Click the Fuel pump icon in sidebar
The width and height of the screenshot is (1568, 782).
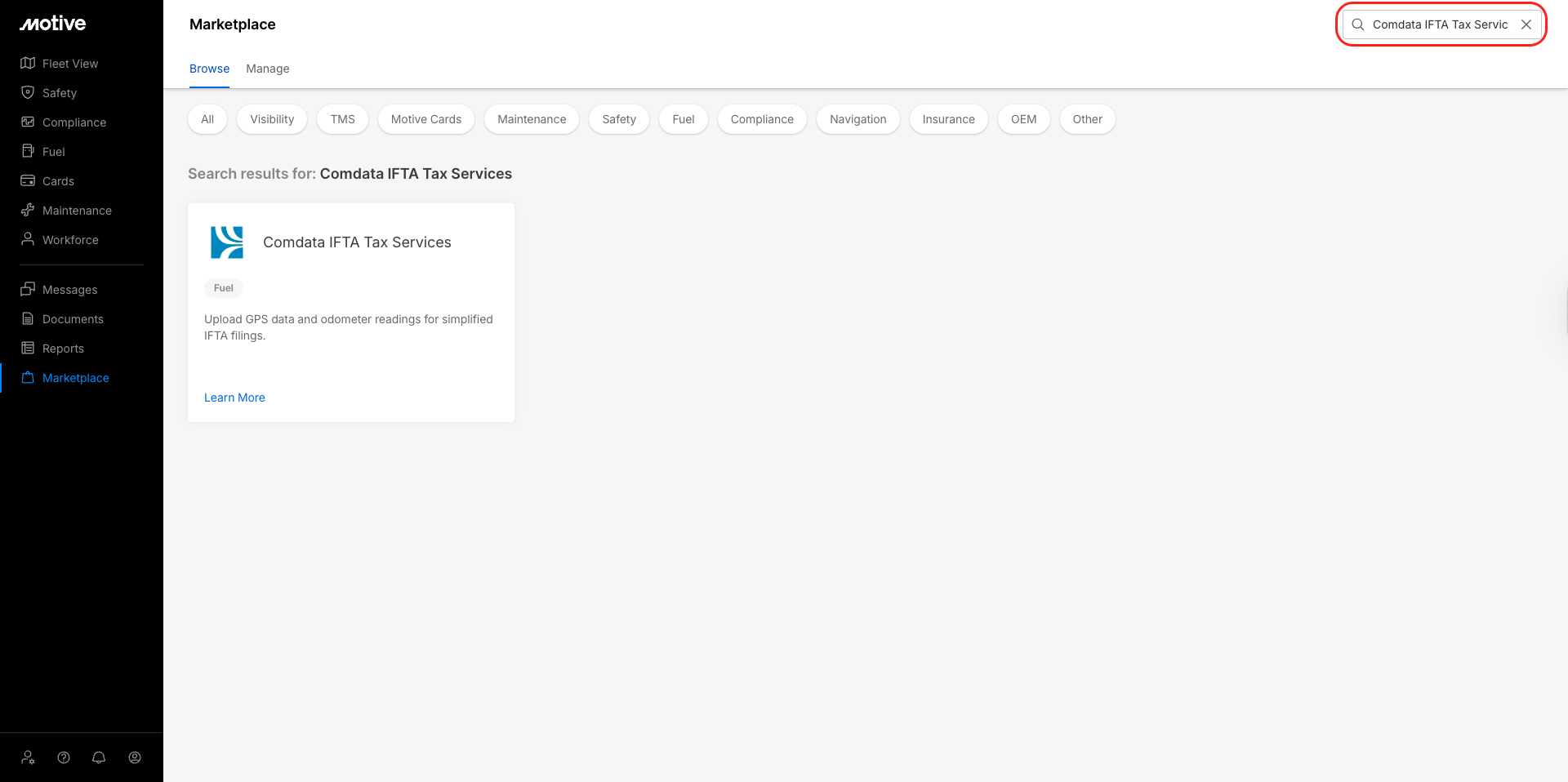pyautogui.click(x=28, y=151)
